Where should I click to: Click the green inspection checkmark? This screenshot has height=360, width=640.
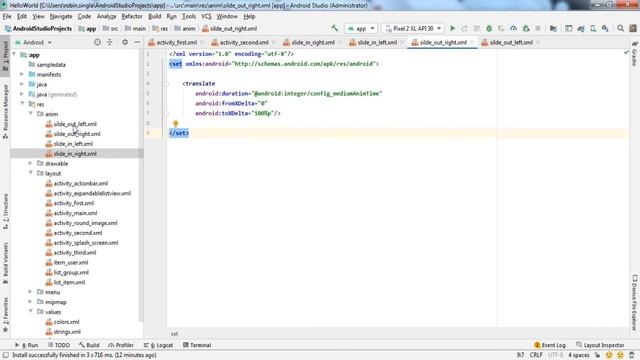[626, 52]
